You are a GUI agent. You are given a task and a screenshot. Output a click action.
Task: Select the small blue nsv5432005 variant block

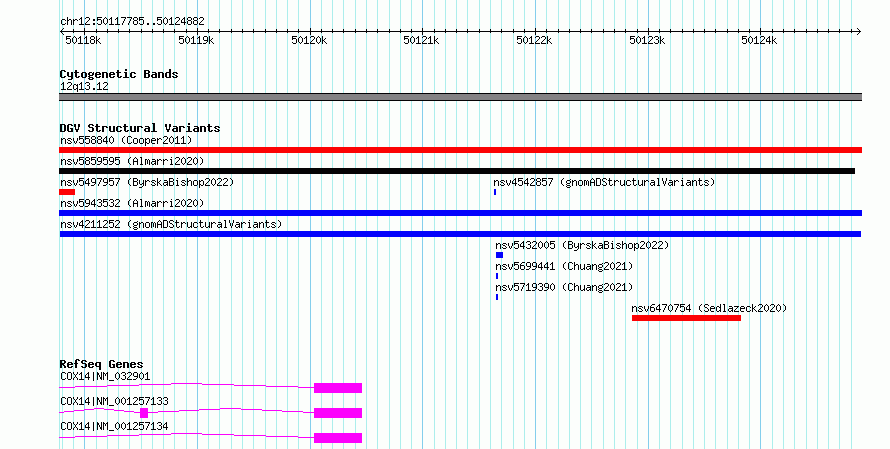(x=499, y=255)
